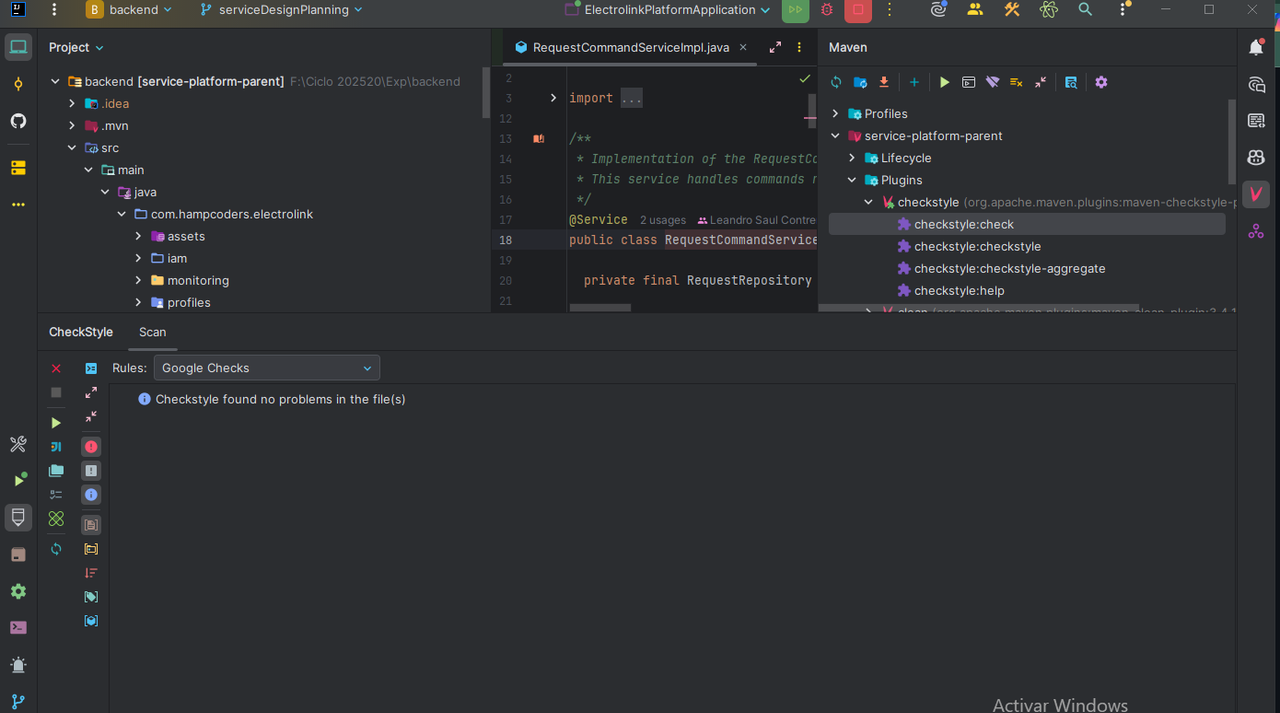Toggle display of CheckStyle errors
The image size is (1280, 713).
[x=91, y=447]
